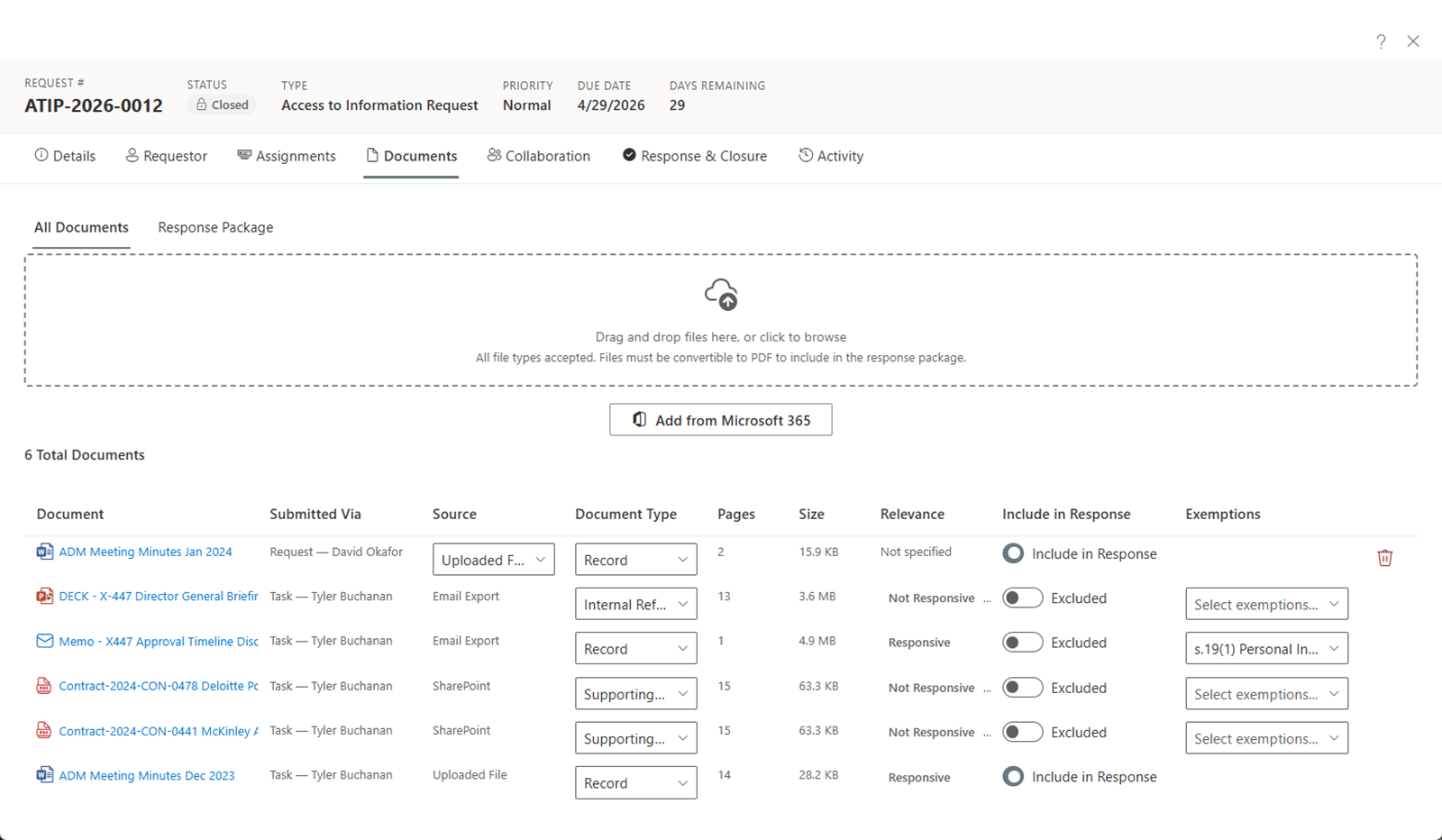Click the email icon beside Memo - X447 Approval Timeline
The height and width of the screenshot is (840, 1442).
(44, 641)
